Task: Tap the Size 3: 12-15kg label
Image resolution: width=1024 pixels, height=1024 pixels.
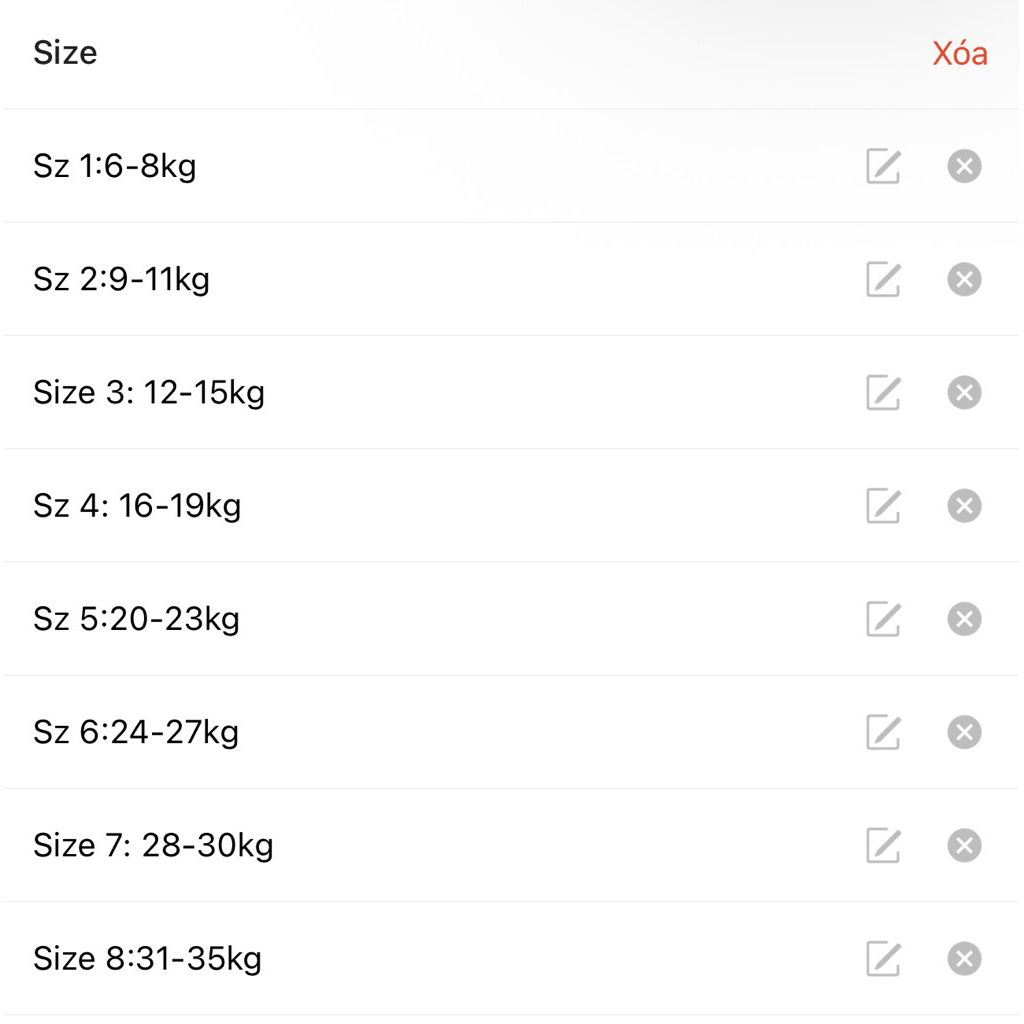Action: click(x=149, y=392)
